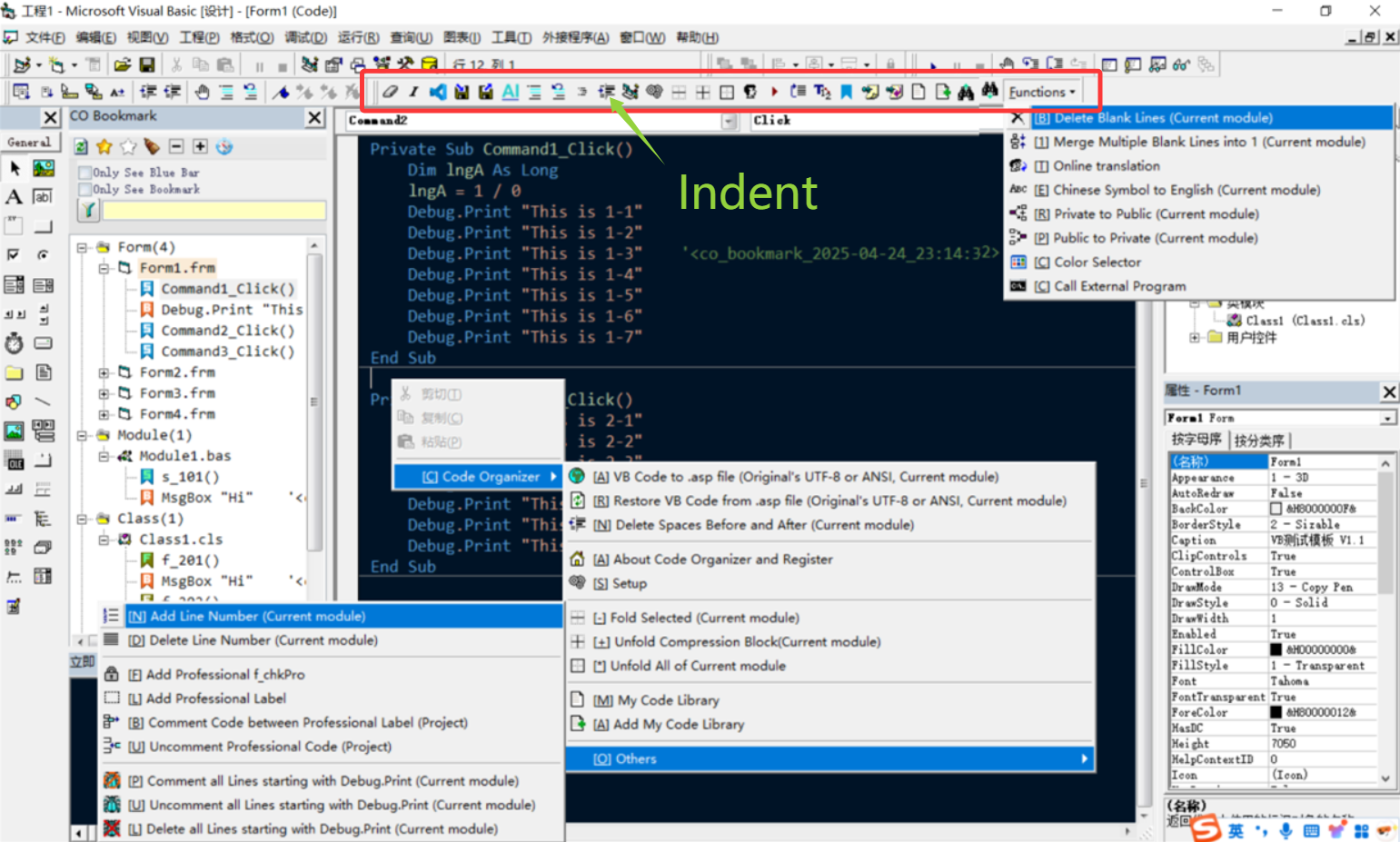The width and height of the screenshot is (1400, 842).
Task: Collapse the Form1.frm tree node
Action: tap(104, 268)
